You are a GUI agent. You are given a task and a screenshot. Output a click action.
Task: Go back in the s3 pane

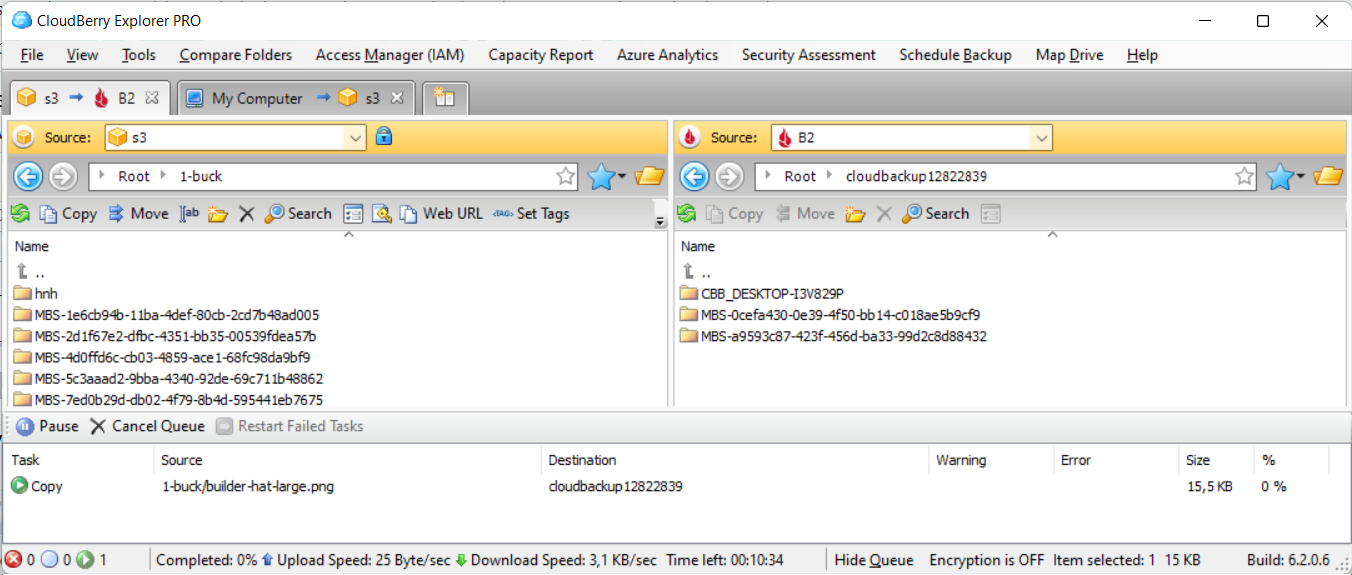click(28, 176)
